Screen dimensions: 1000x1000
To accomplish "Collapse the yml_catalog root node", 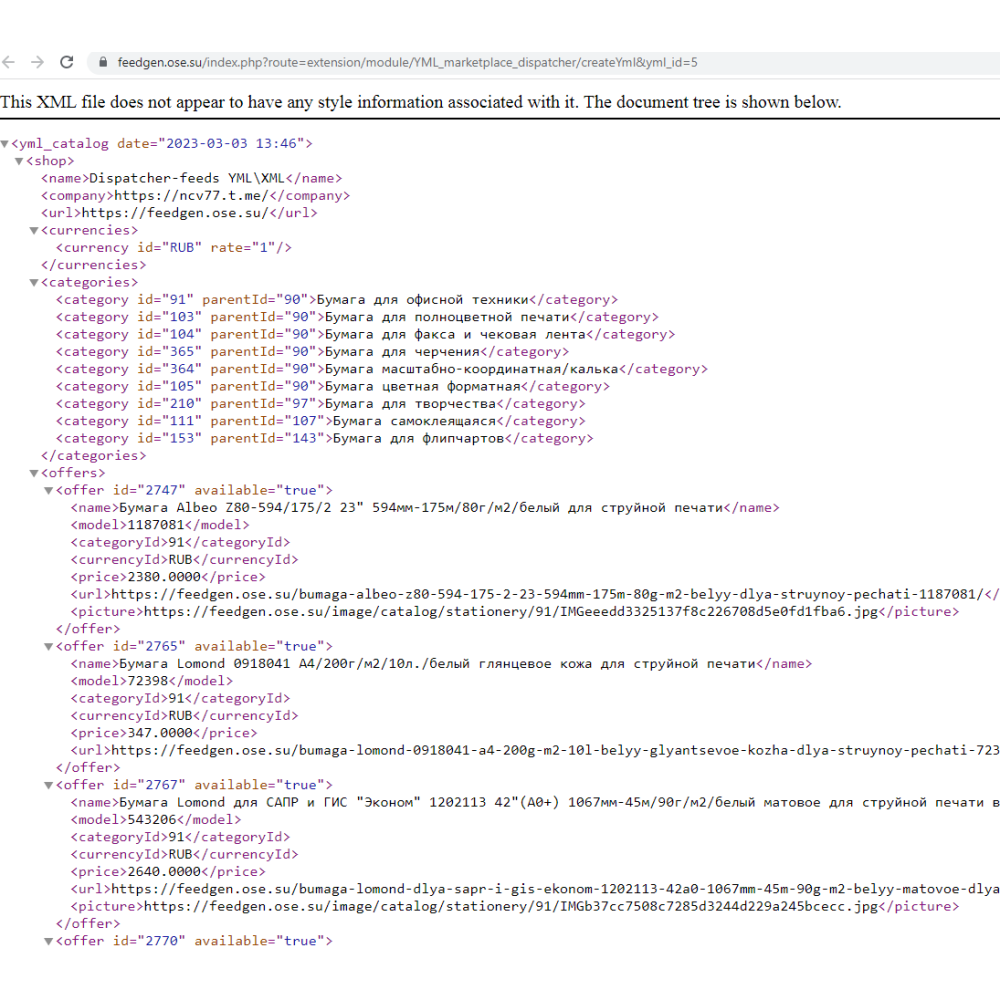I will pyautogui.click(x=5, y=144).
